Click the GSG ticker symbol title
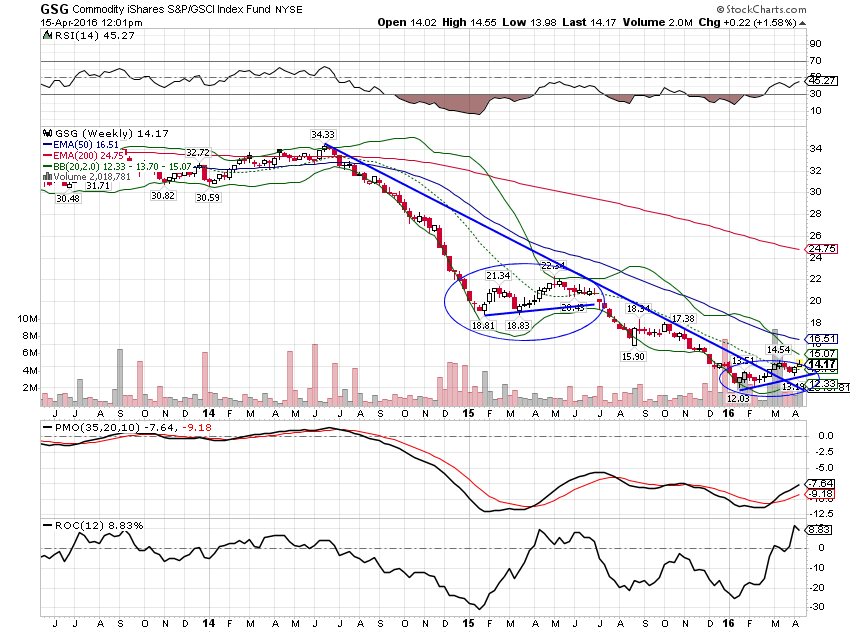 (x=54, y=9)
